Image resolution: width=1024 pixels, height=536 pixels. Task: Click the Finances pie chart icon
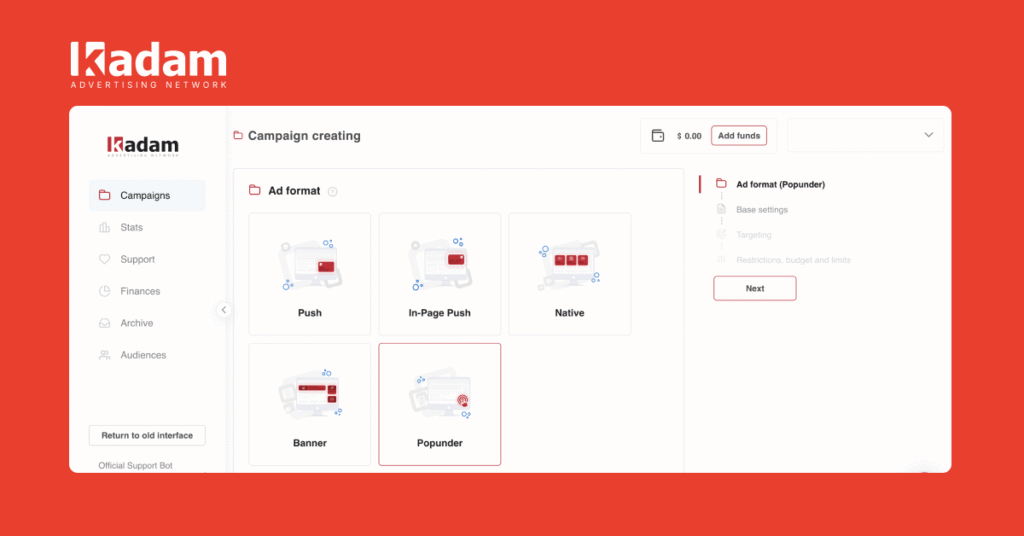[104, 292]
